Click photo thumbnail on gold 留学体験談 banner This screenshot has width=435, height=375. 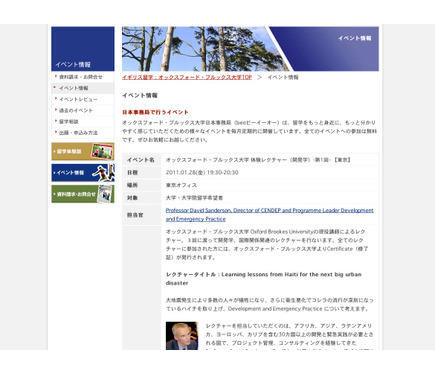click(102, 151)
